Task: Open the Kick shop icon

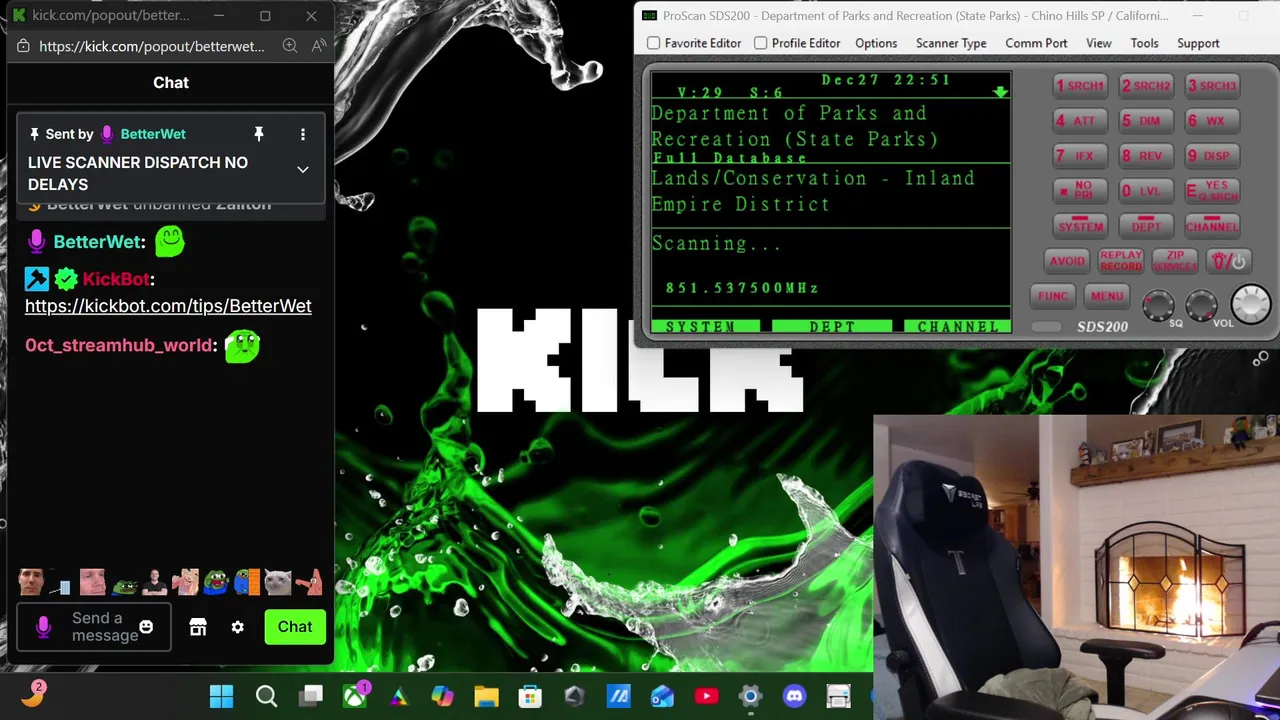Action: 198,627
